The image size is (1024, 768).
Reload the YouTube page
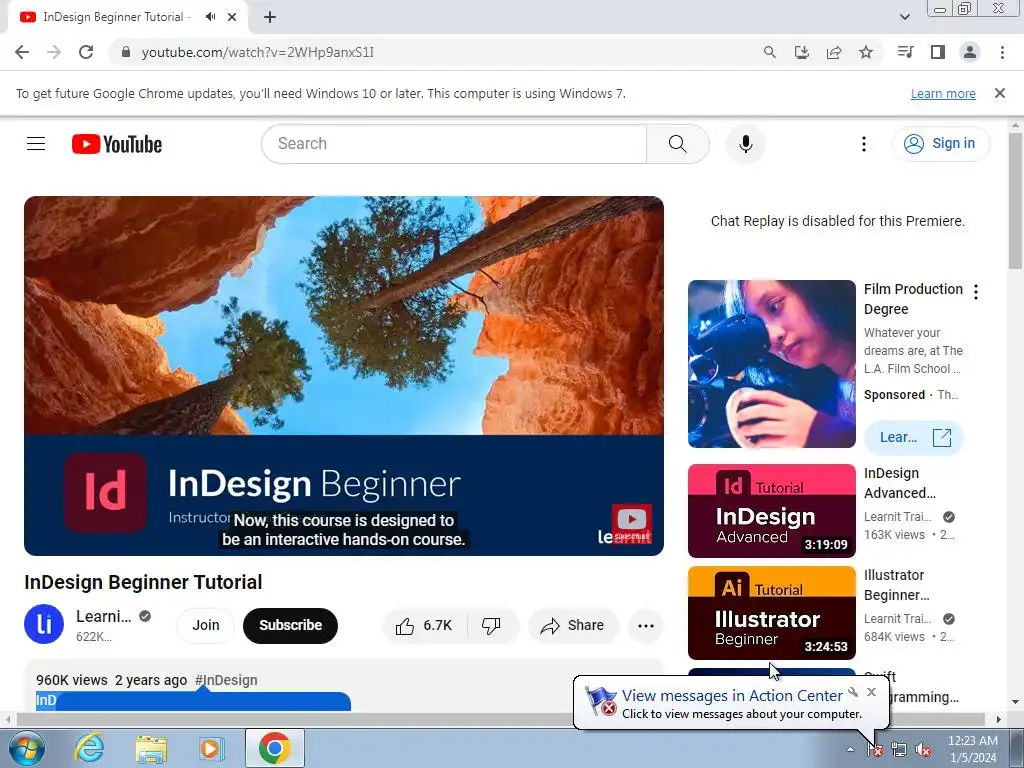(x=86, y=52)
